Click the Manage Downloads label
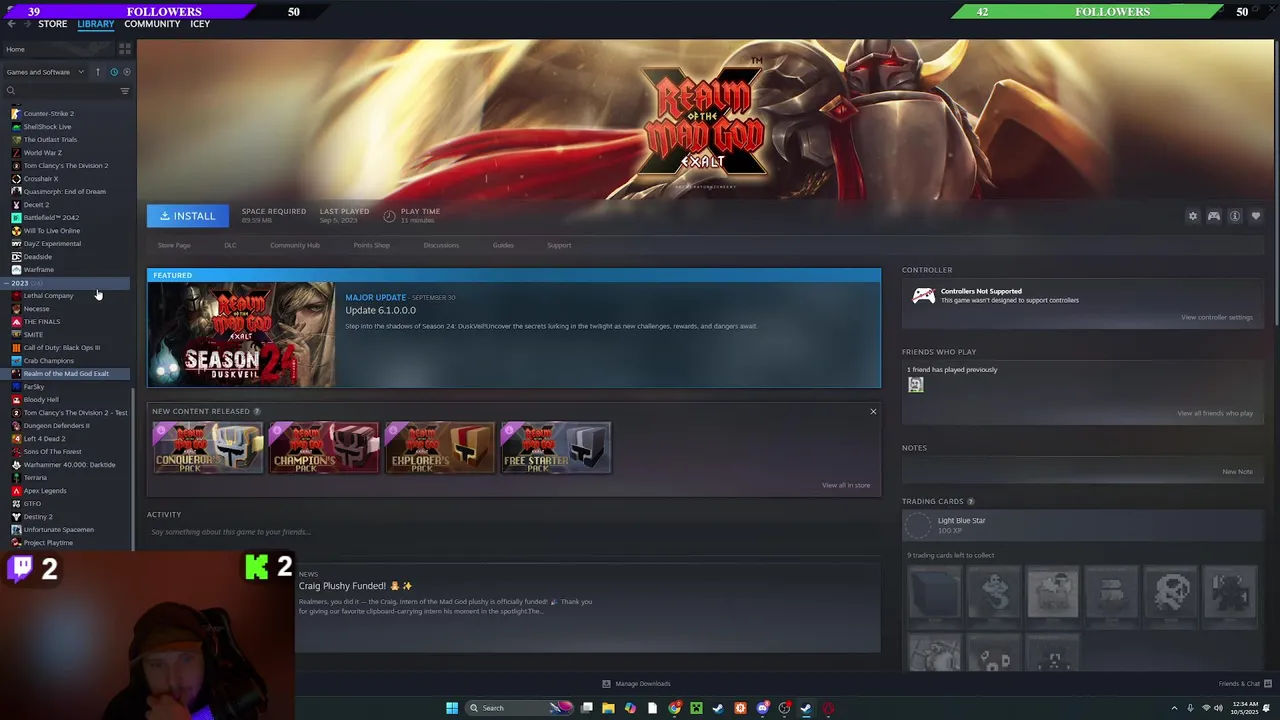The height and width of the screenshot is (720, 1280). 643,684
